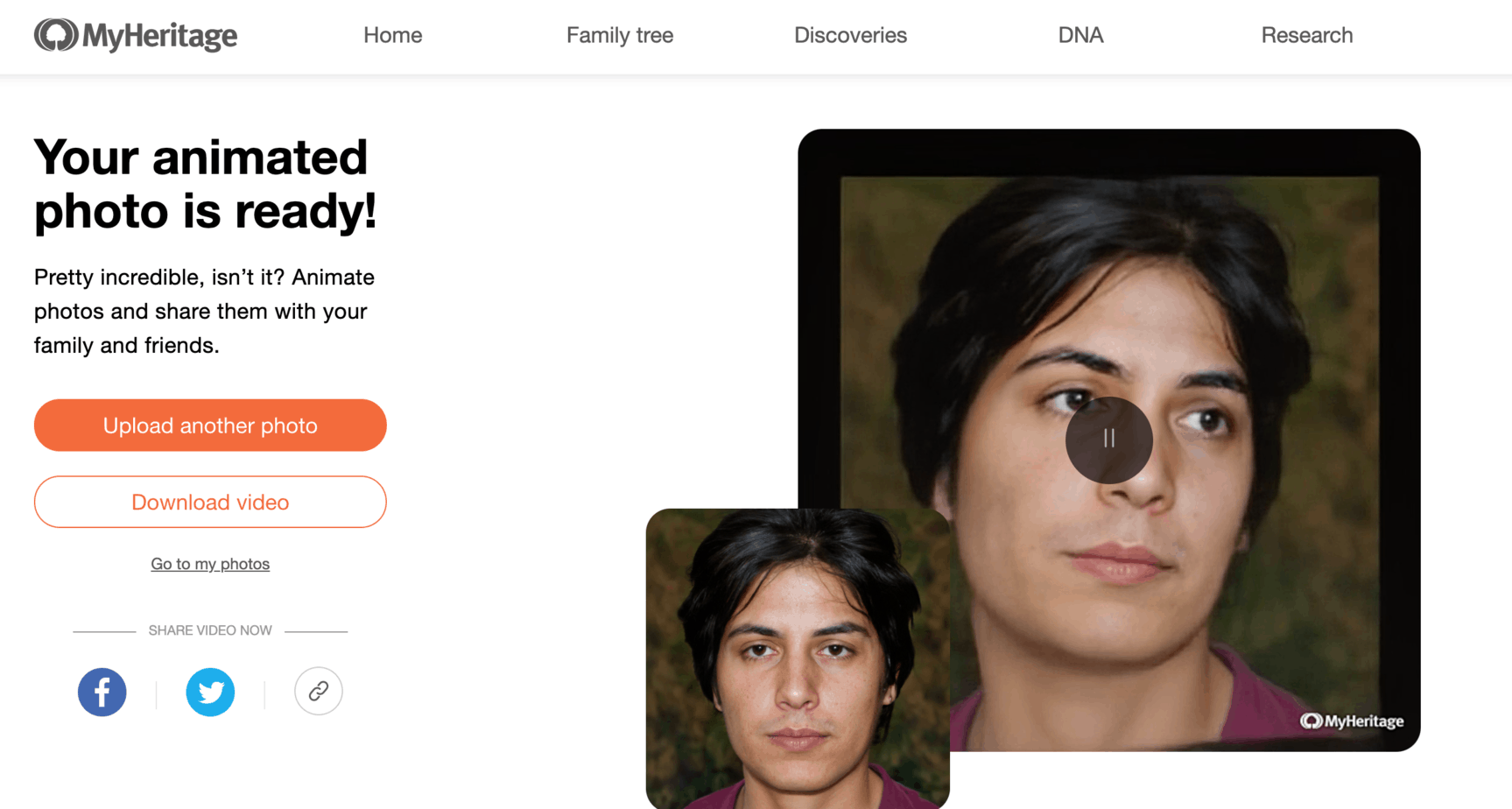Go to the Family tree section
The width and height of the screenshot is (1512, 809).
click(619, 36)
